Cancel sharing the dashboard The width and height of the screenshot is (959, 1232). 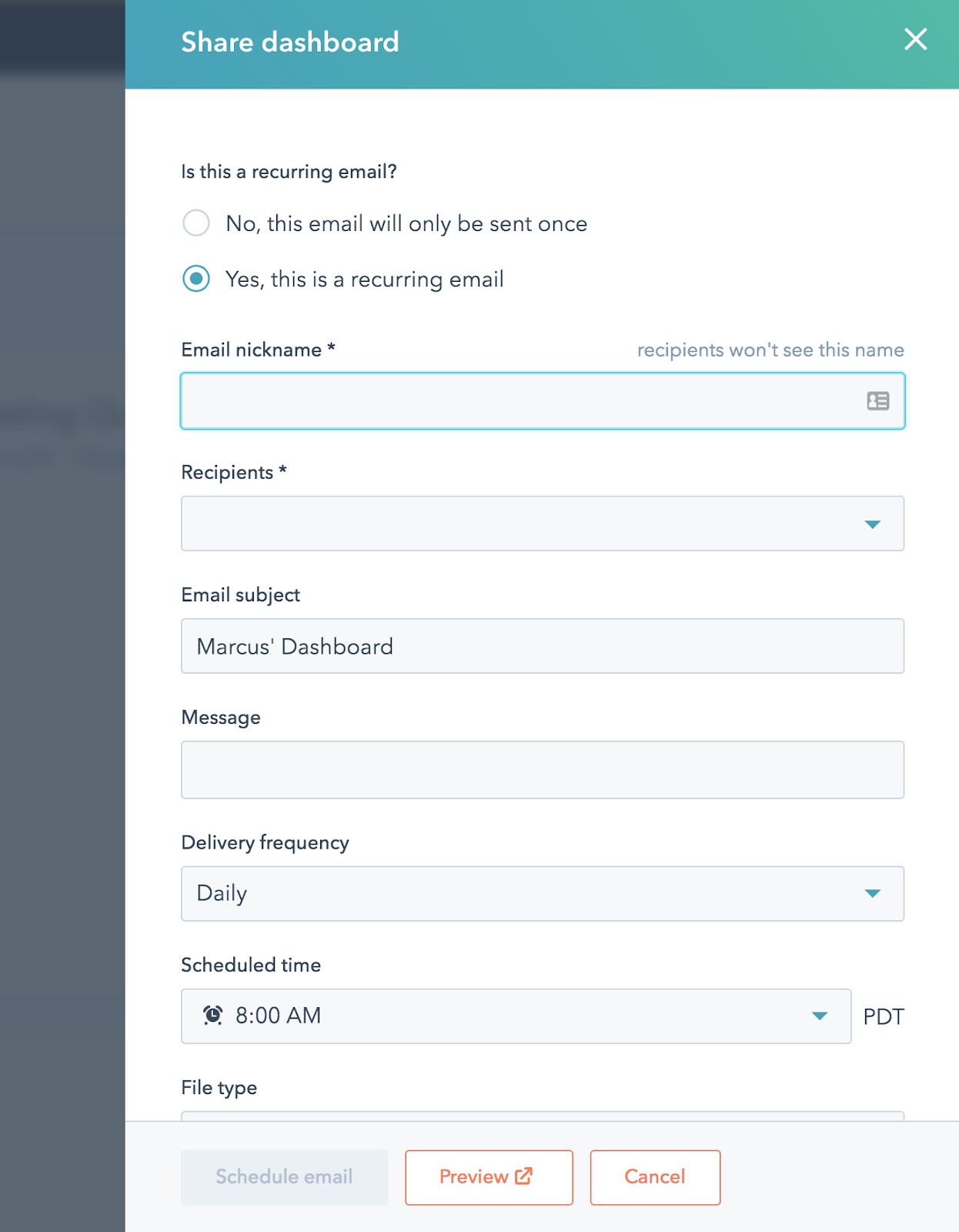(x=654, y=1177)
